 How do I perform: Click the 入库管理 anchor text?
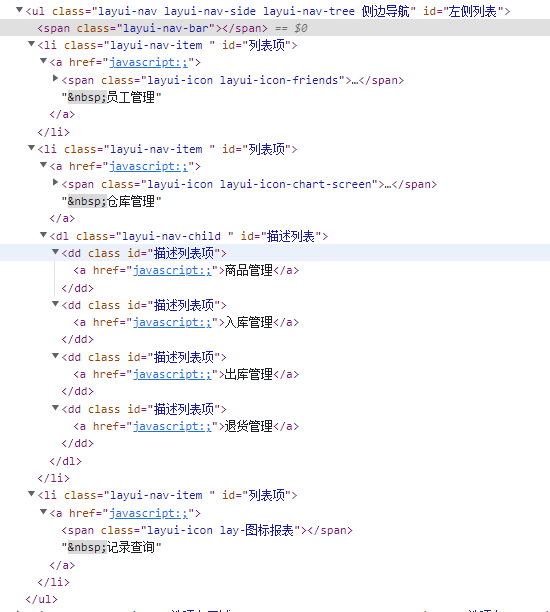(x=249, y=322)
